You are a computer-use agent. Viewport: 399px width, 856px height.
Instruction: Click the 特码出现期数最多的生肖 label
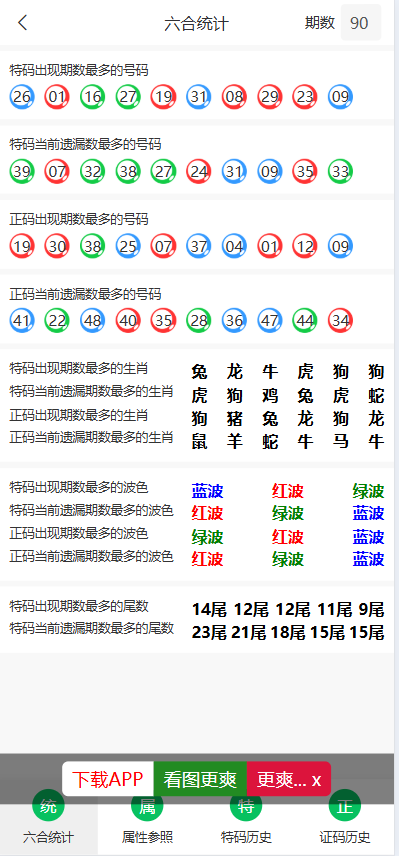(x=79, y=368)
